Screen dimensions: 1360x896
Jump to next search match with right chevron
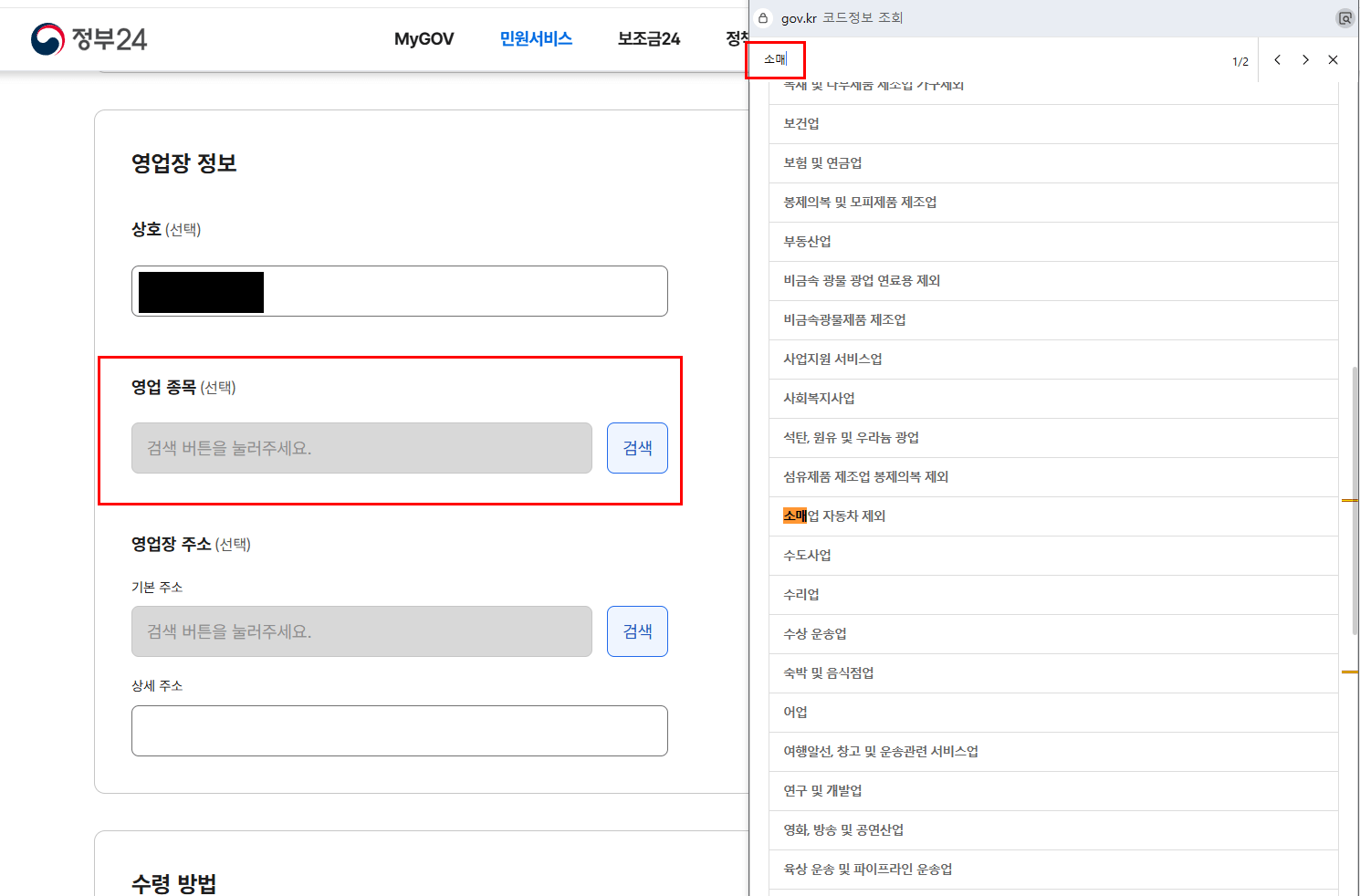point(1305,59)
